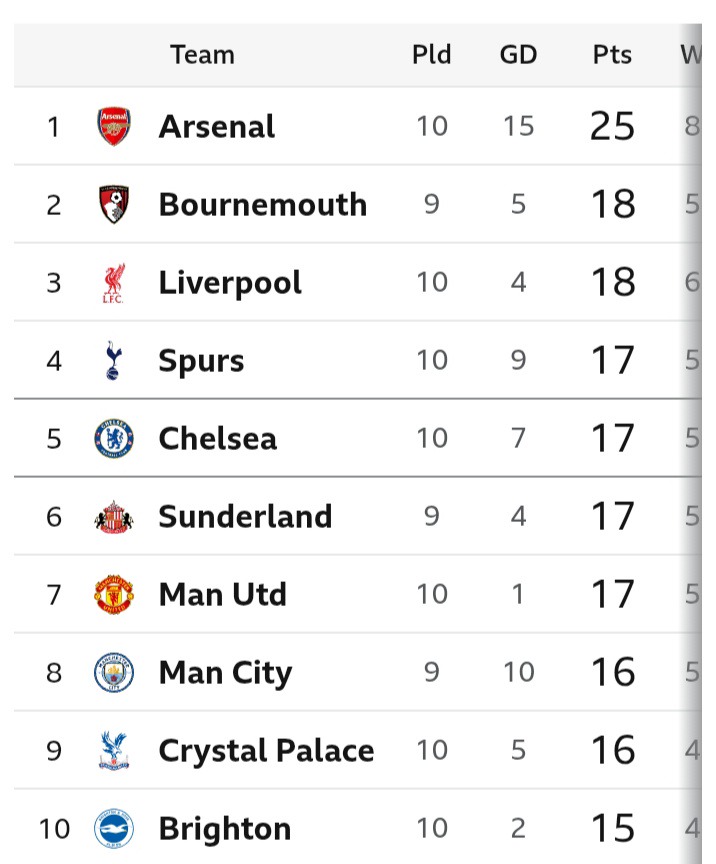Click the GD column header
Image resolution: width=716 pixels, height=864 pixels.
click(518, 54)
